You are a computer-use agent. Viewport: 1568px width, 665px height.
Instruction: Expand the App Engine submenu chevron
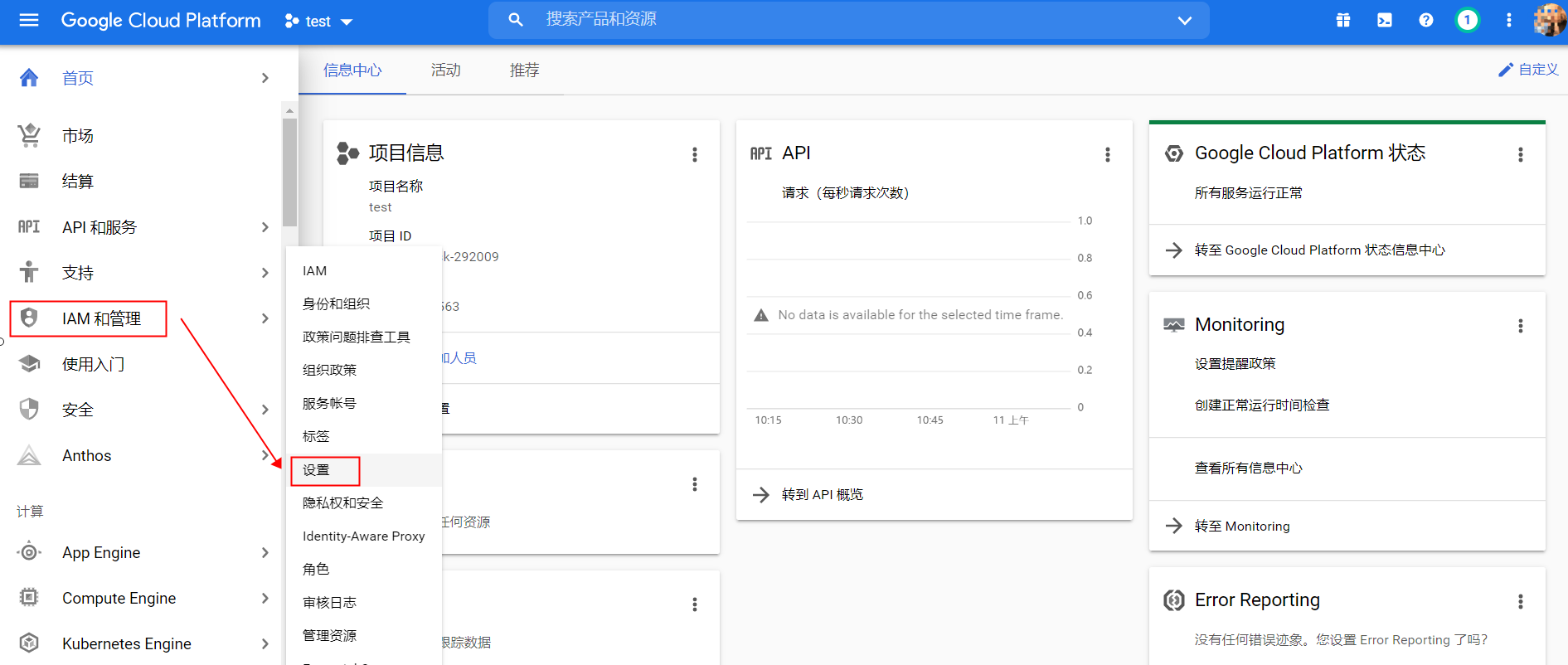(x=265, y=551)
